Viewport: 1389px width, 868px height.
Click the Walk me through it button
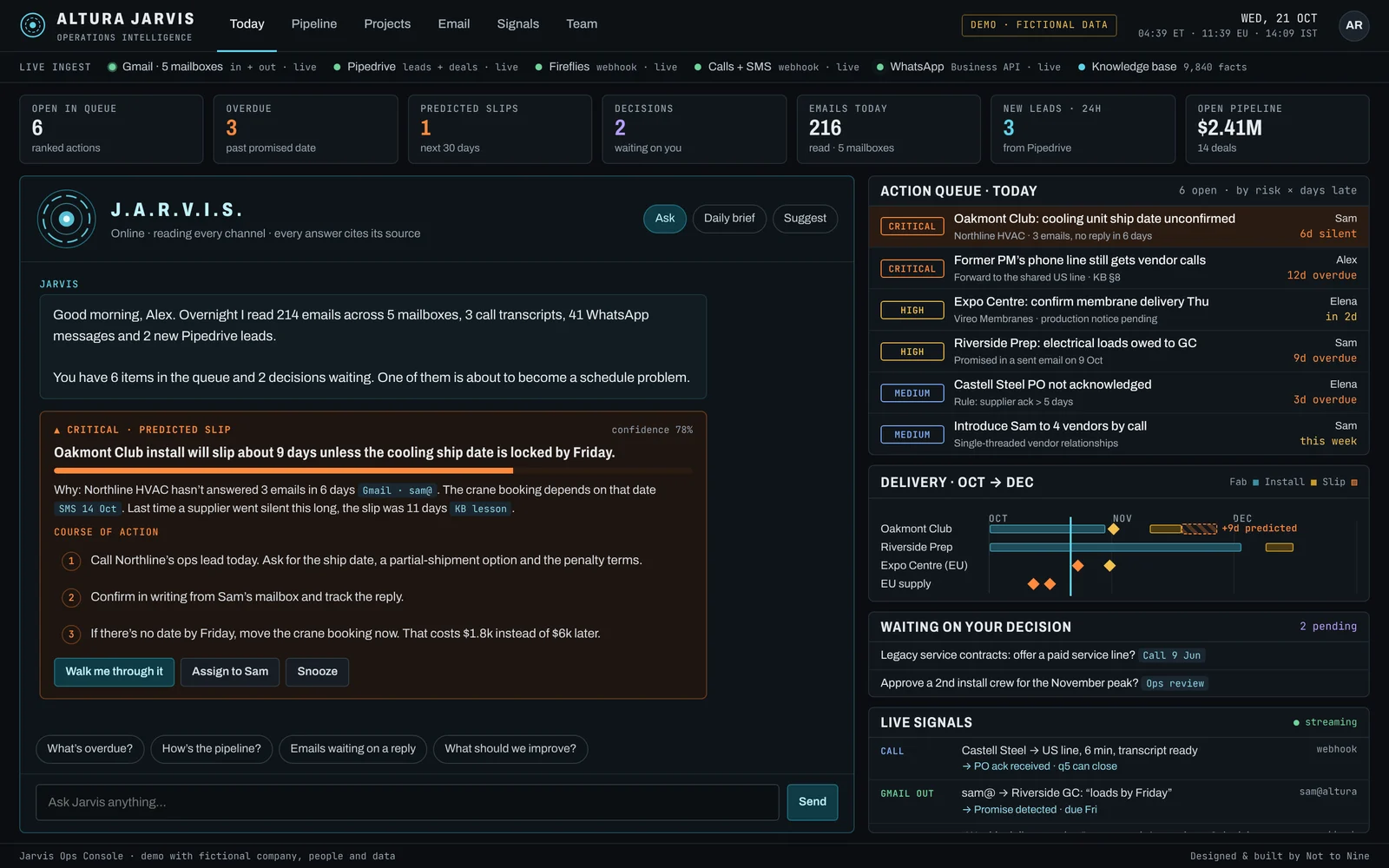point(115,672)
